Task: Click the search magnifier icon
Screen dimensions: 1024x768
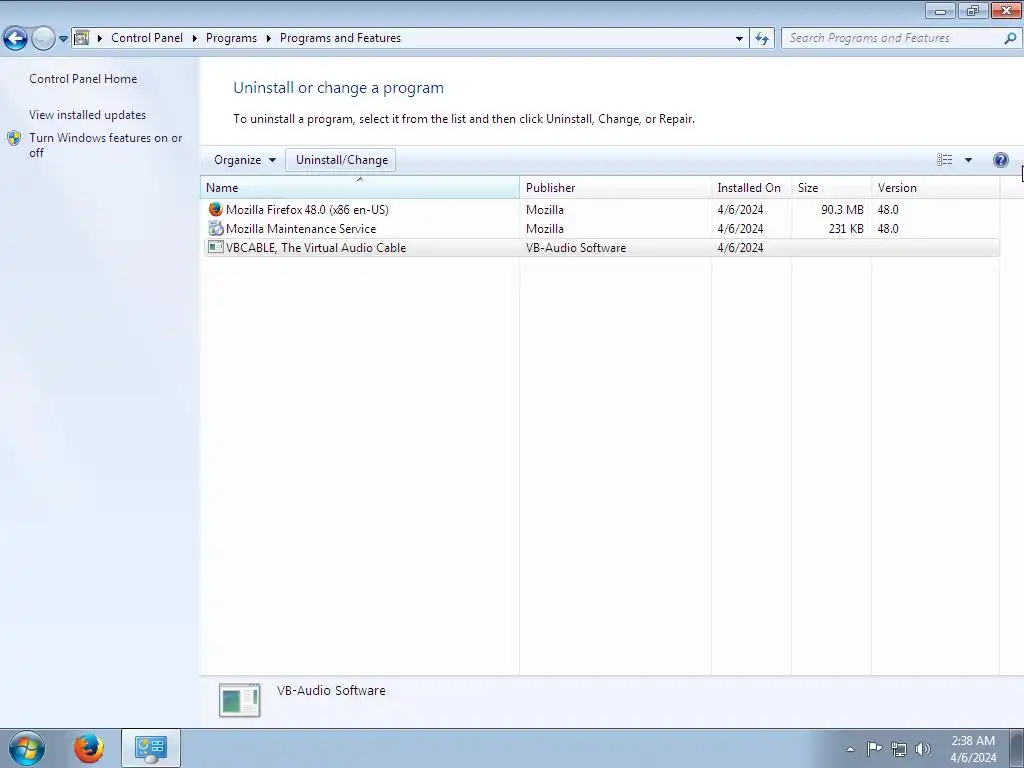Action: (x=1010, y=38)
